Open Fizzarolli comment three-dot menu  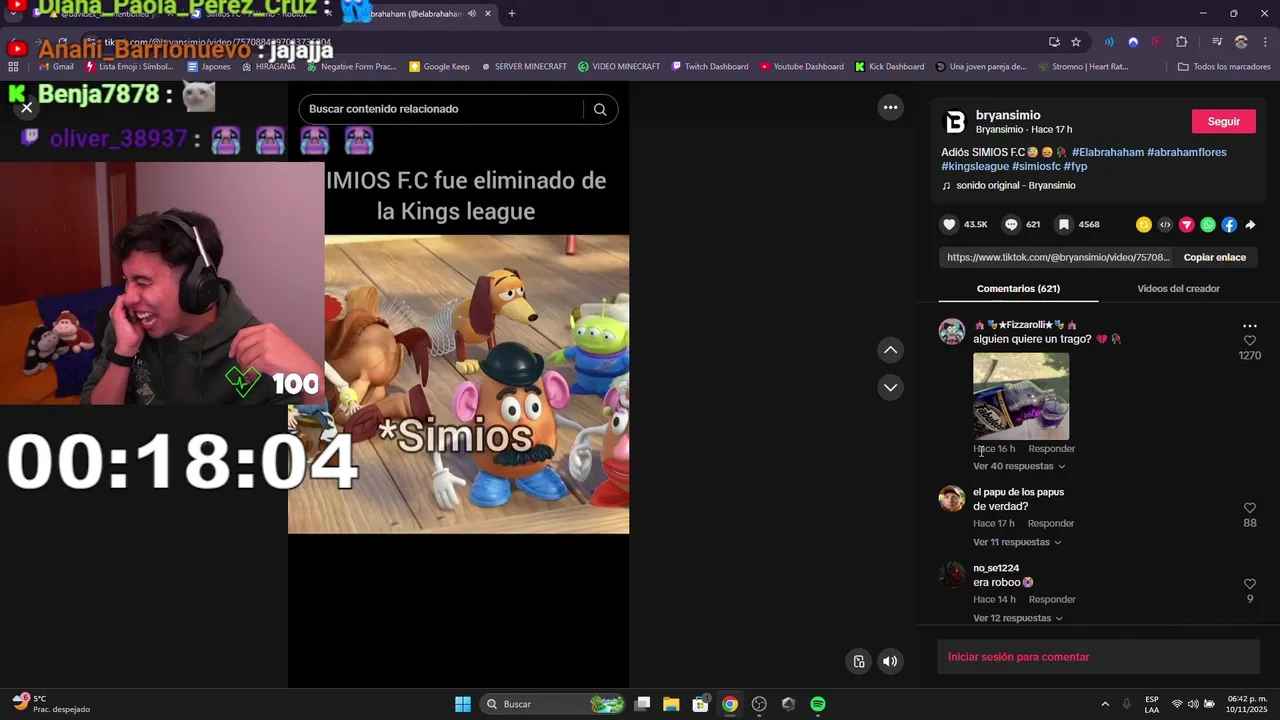coord(1249,326)
